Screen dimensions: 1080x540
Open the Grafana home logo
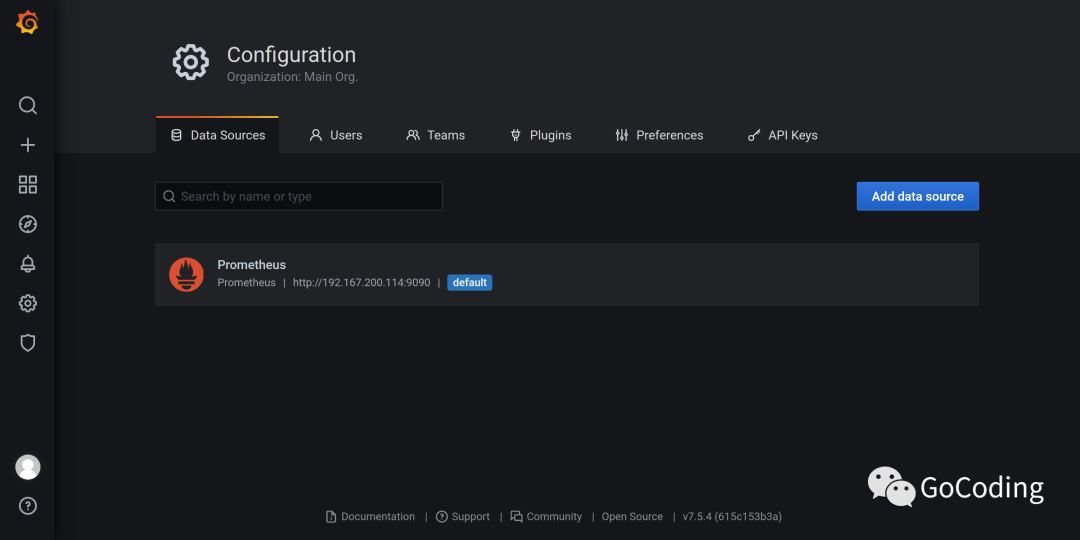click(28, 23)
